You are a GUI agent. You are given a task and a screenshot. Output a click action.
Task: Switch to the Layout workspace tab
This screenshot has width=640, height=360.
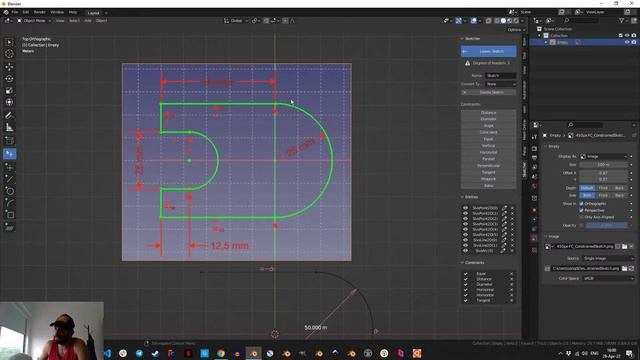(x=93, y=13)
